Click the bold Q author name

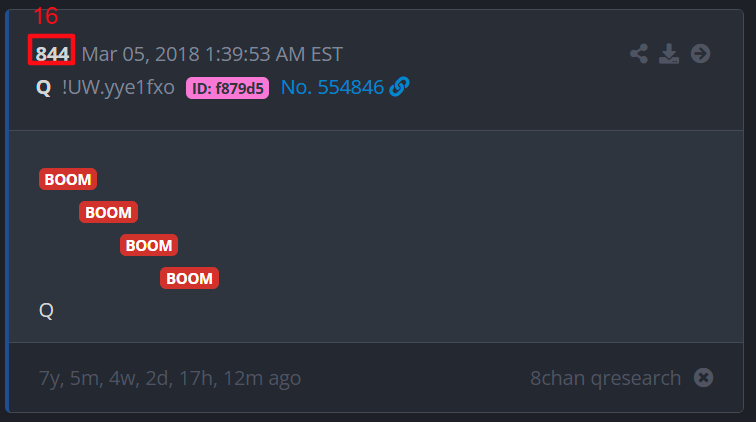coord(43,88)
